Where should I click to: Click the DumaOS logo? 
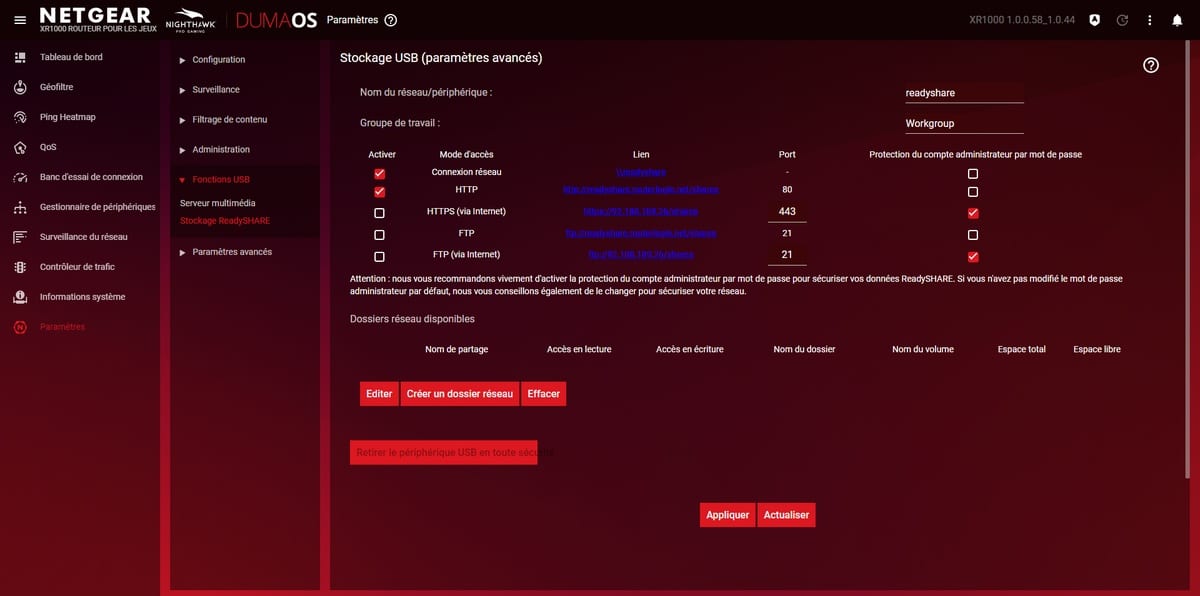click(277, 20)
